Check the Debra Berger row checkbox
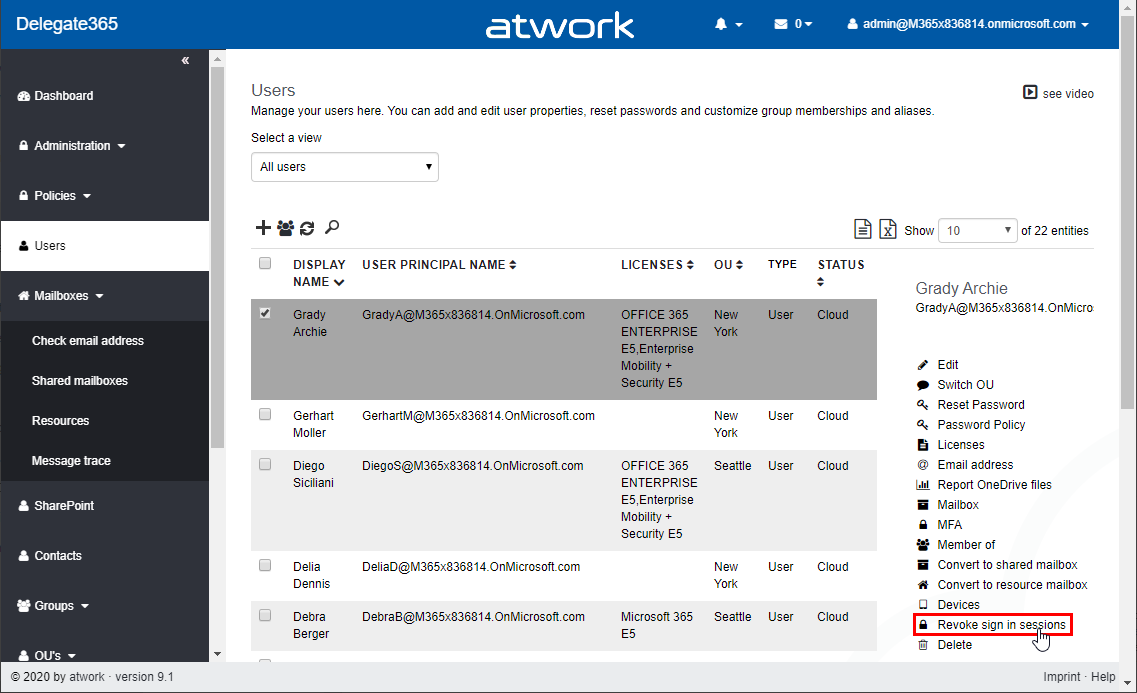This screenshot has height=693, width=1137. [265, 615]
